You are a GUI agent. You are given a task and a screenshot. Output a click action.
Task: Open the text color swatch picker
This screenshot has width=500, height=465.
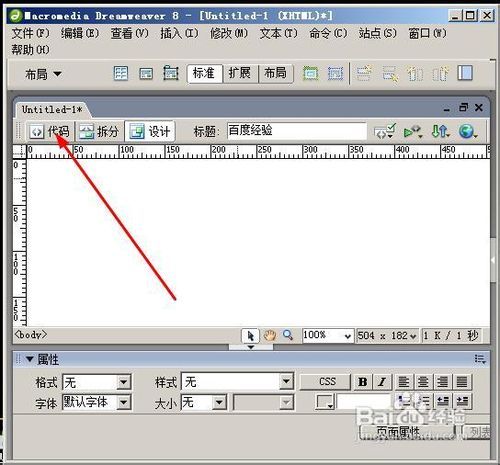[325, 402]
